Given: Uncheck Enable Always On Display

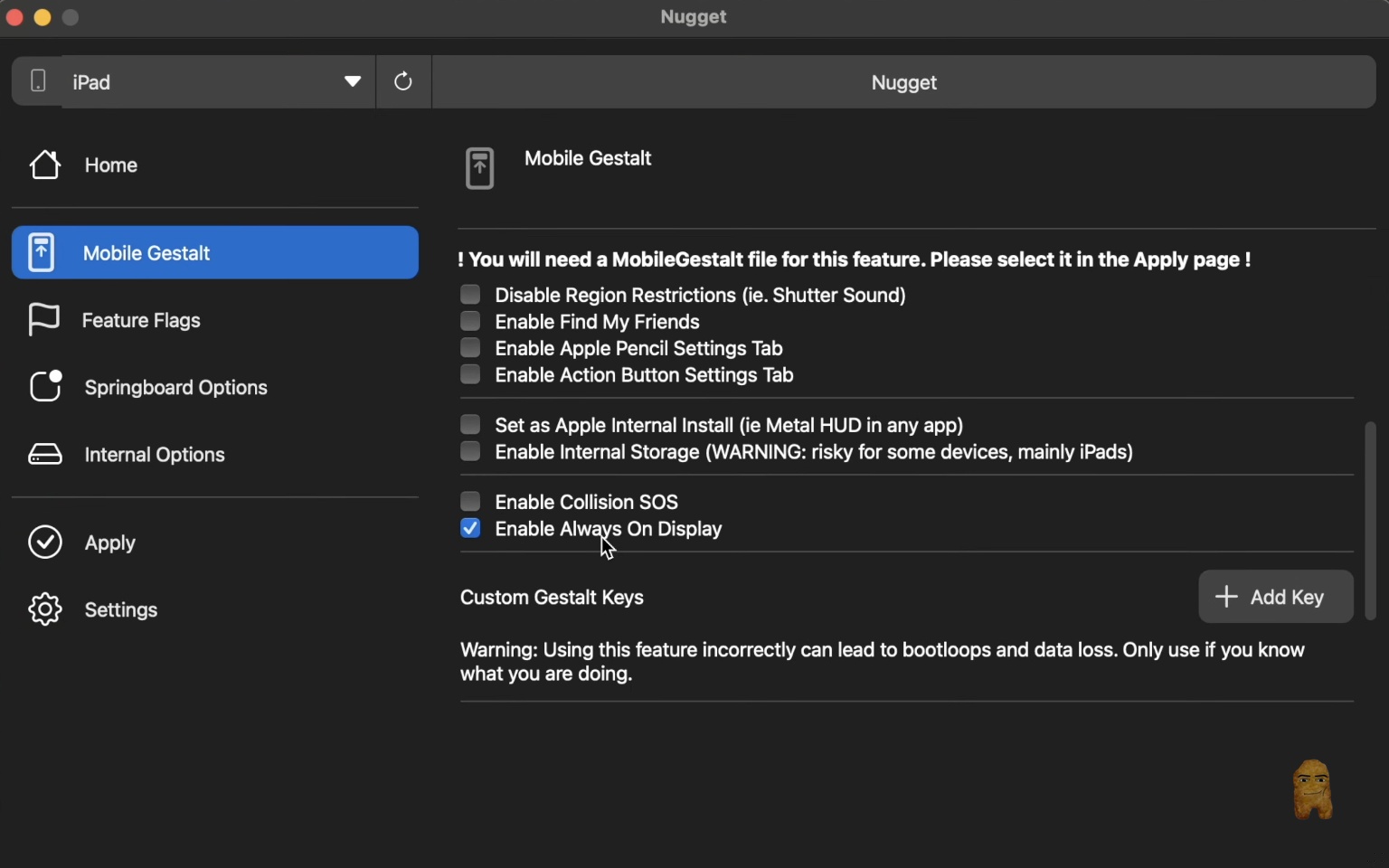Looking at the screenshot, I should click(x=470, y=528).
